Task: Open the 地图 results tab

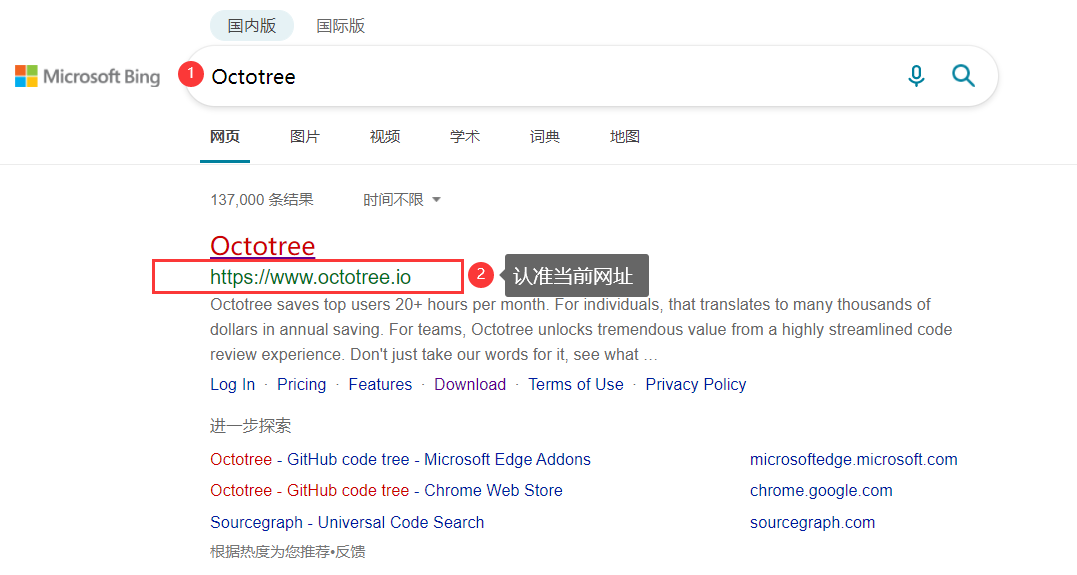Action: (625, 137)
